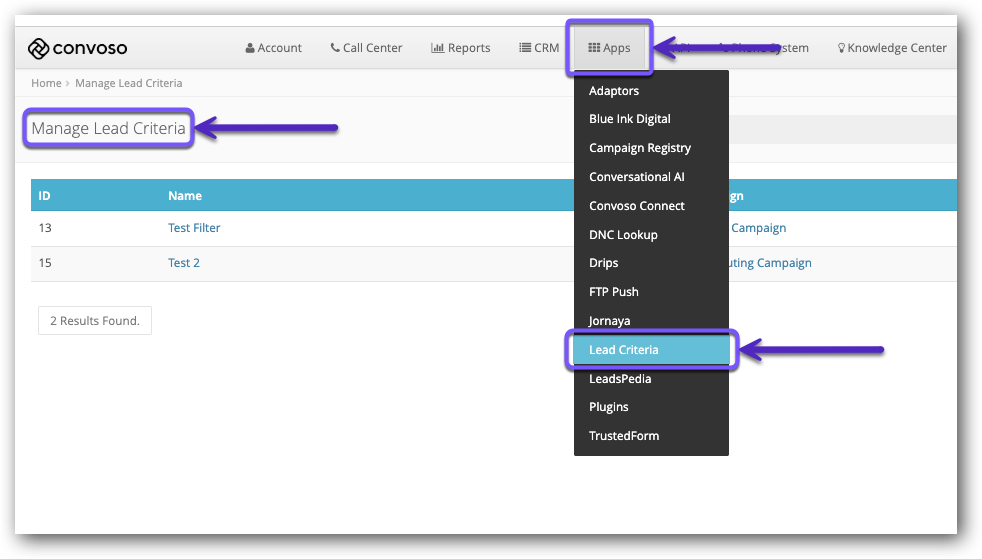Open the Test Filter criteria link
The width and height of the screenshot is (982, 559).
(x=194, y=228)
